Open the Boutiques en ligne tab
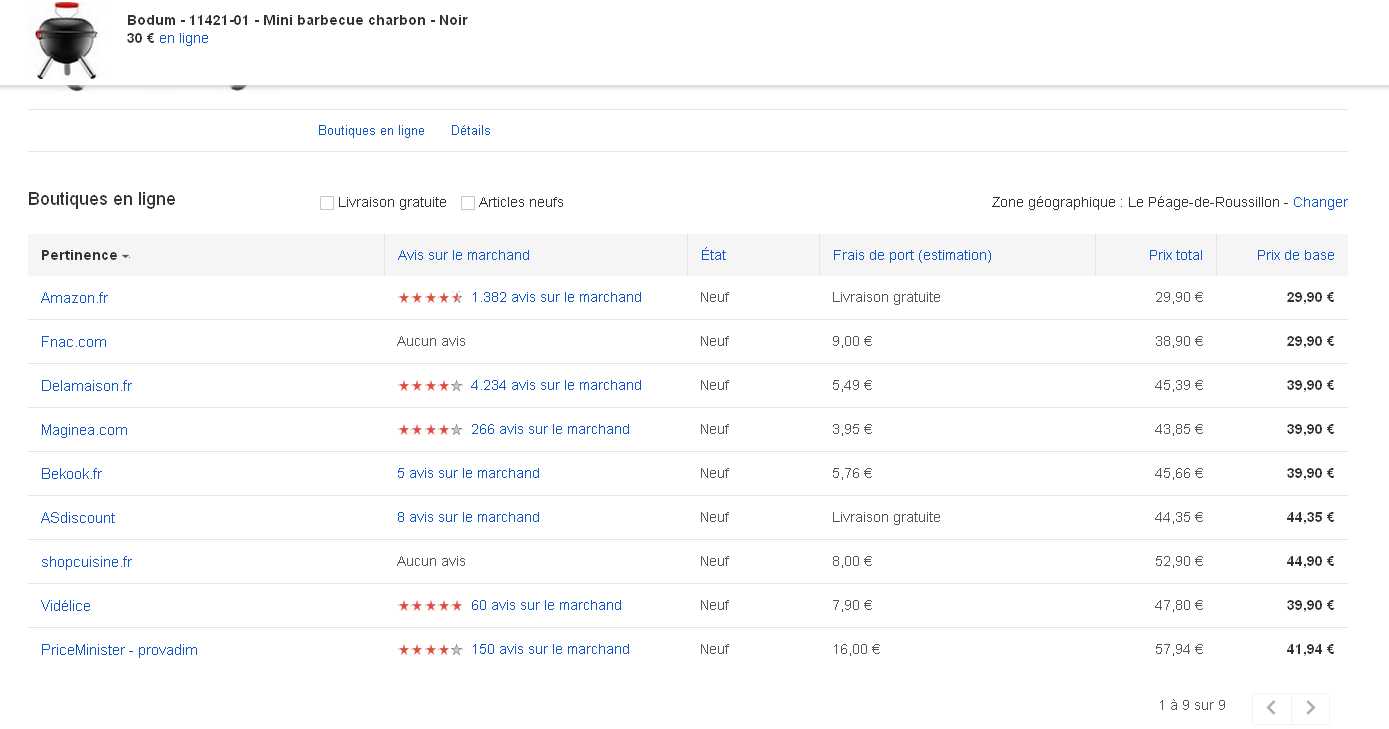Image resolution: width=1389 pixels, height=729 pixels. pos(371,131)
